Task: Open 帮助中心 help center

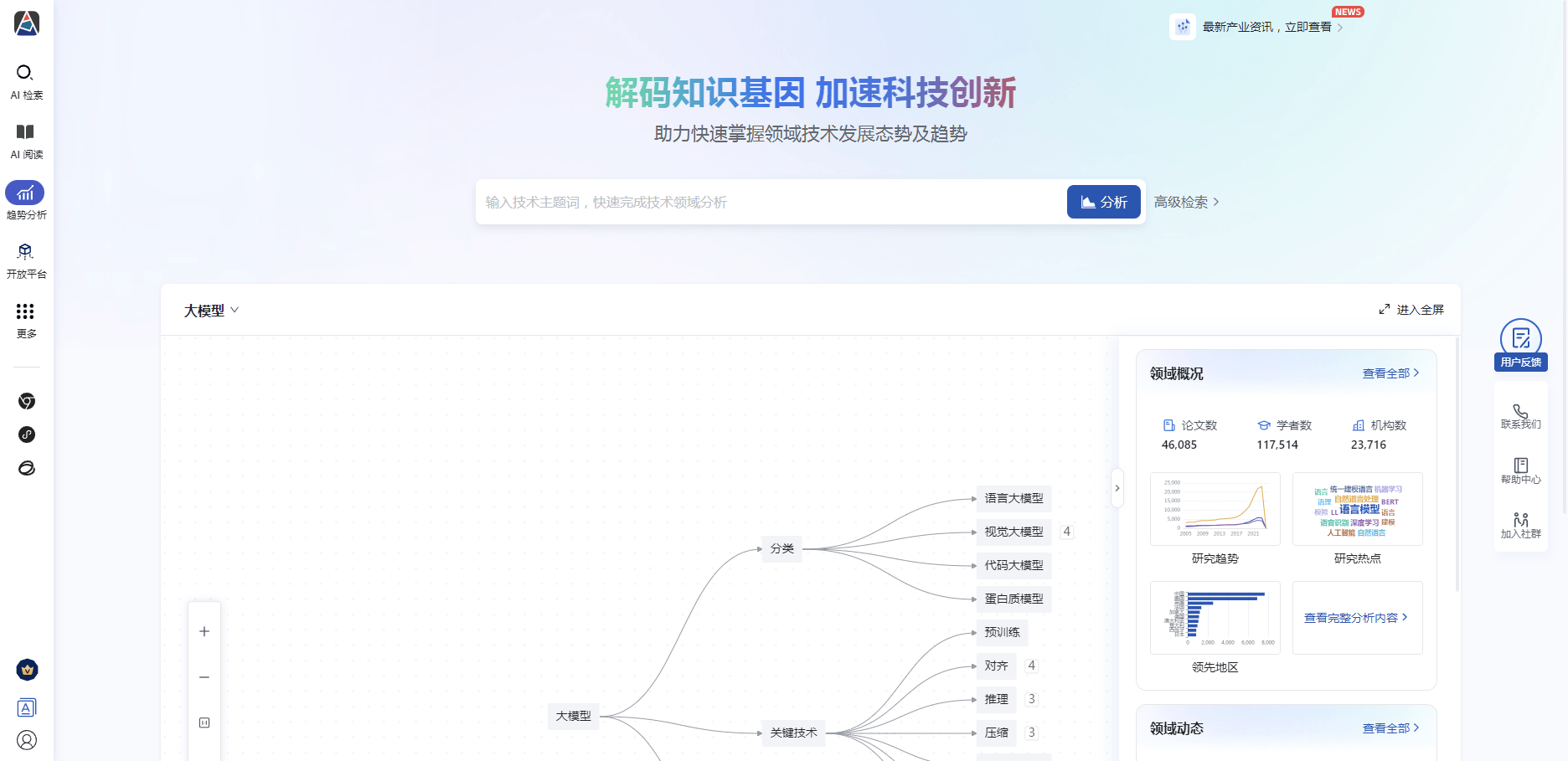Action: coord(1520,470)
